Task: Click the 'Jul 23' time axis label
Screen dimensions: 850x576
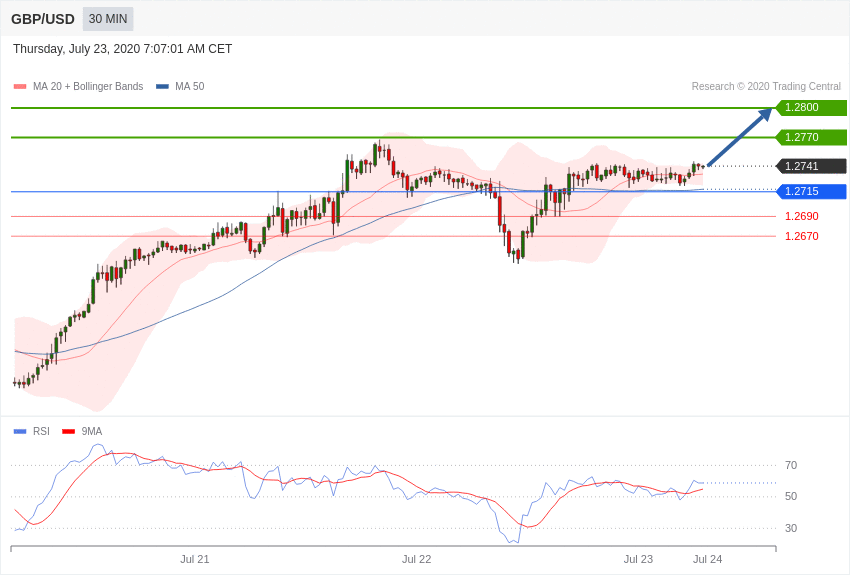Action: pyautogui.click(x=638, y=559)
